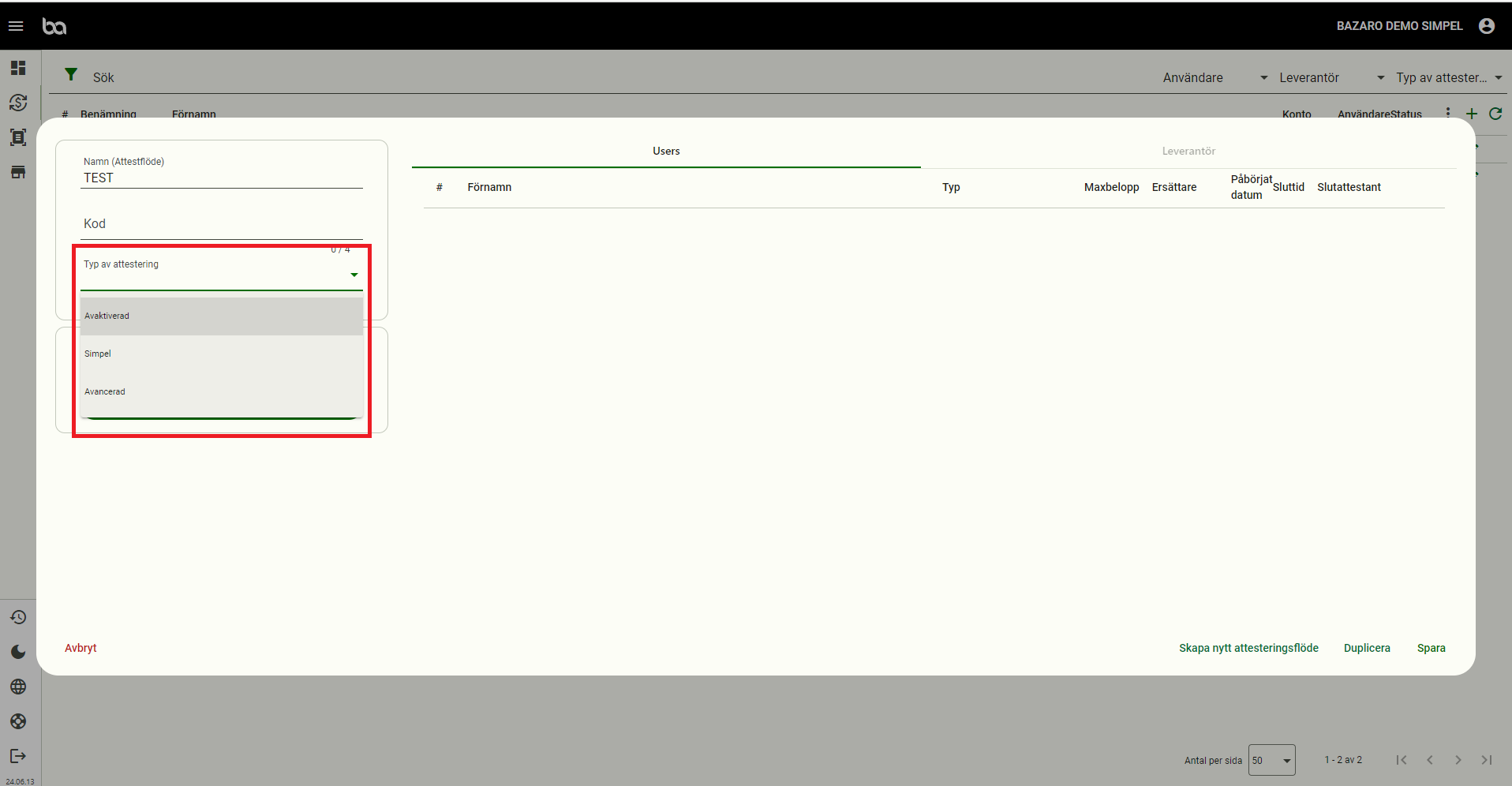Click the Sluttid column header
Screen dimensions: 1512x786
pos(1289,187)
